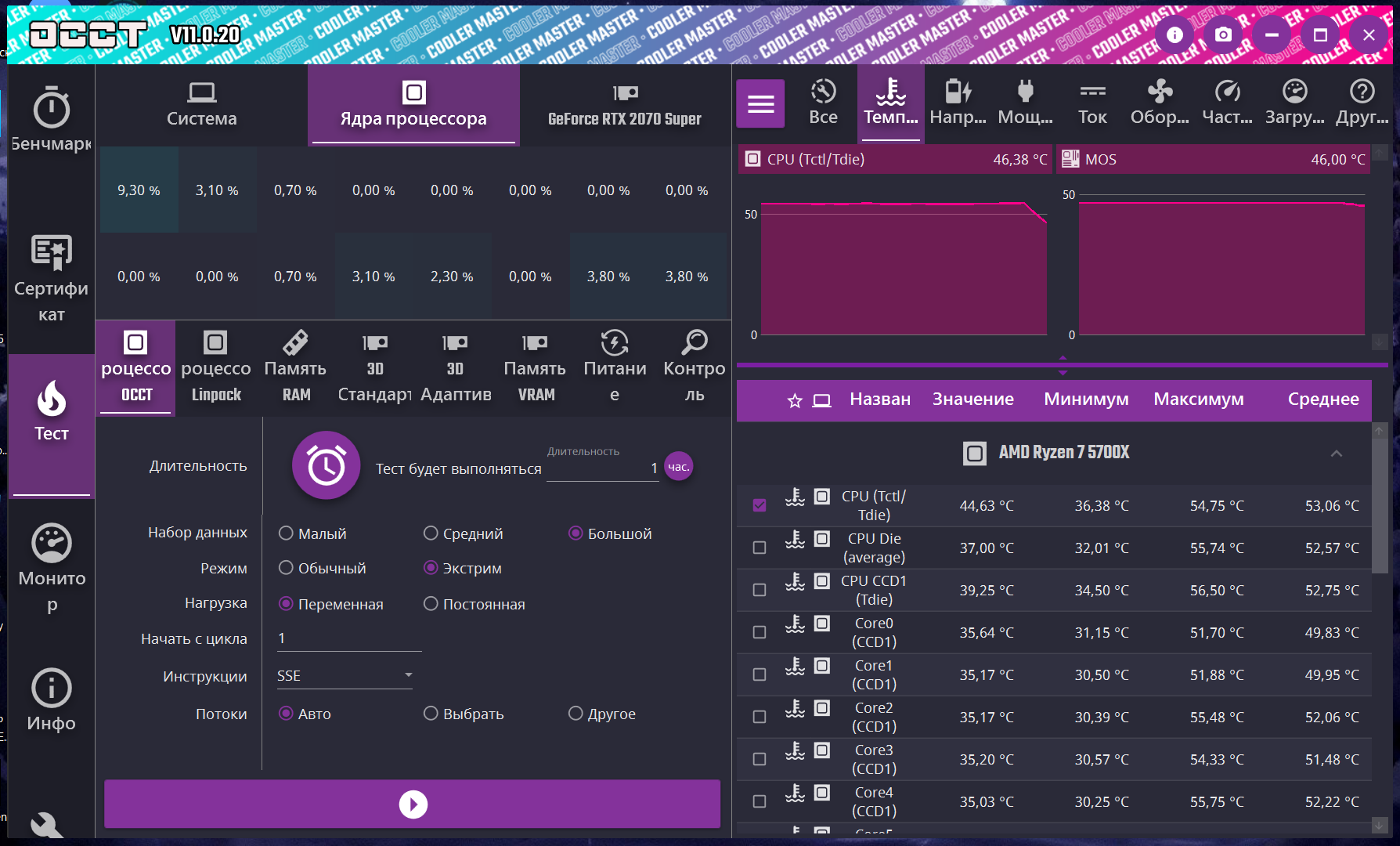Check the CPU Die (average) sensor checkbox
This screenshot has width=1400, height=846.
pos(760,548)
